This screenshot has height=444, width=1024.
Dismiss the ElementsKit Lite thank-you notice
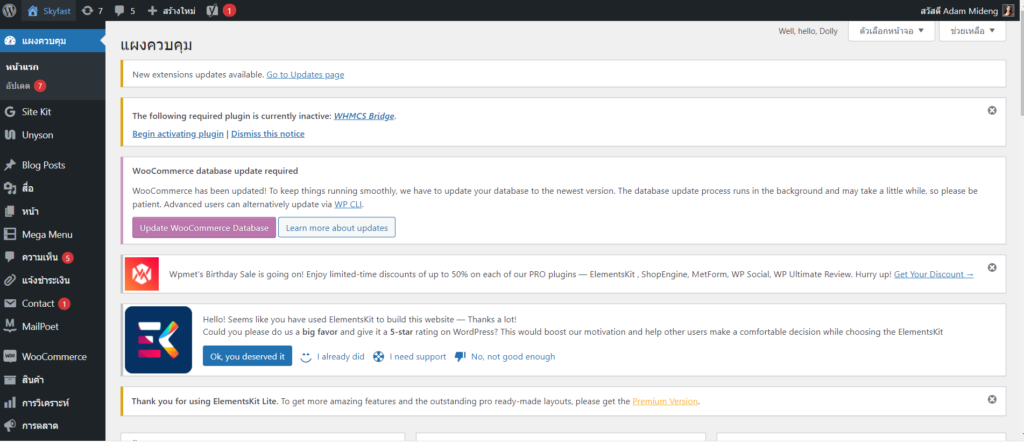[x=992, y=399]
